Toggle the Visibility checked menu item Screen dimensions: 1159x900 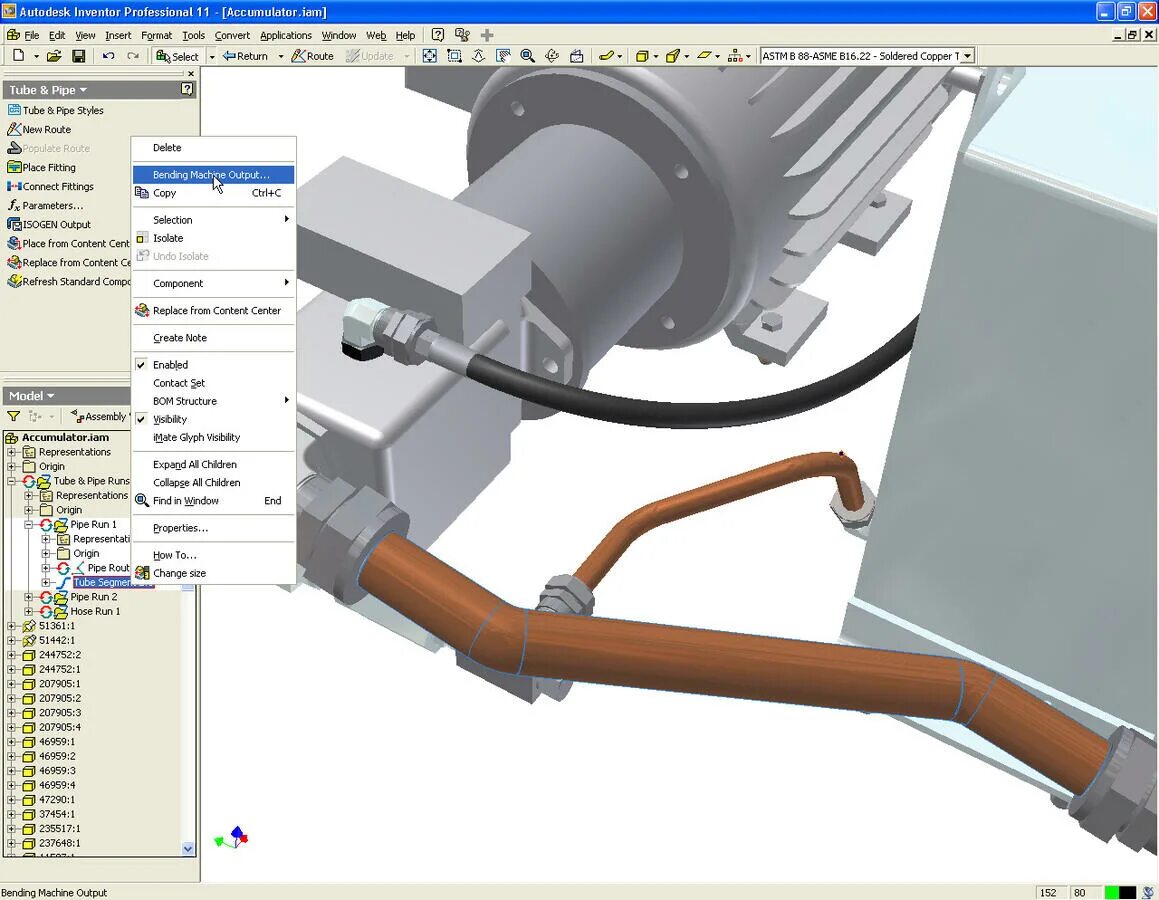point(213,419)
